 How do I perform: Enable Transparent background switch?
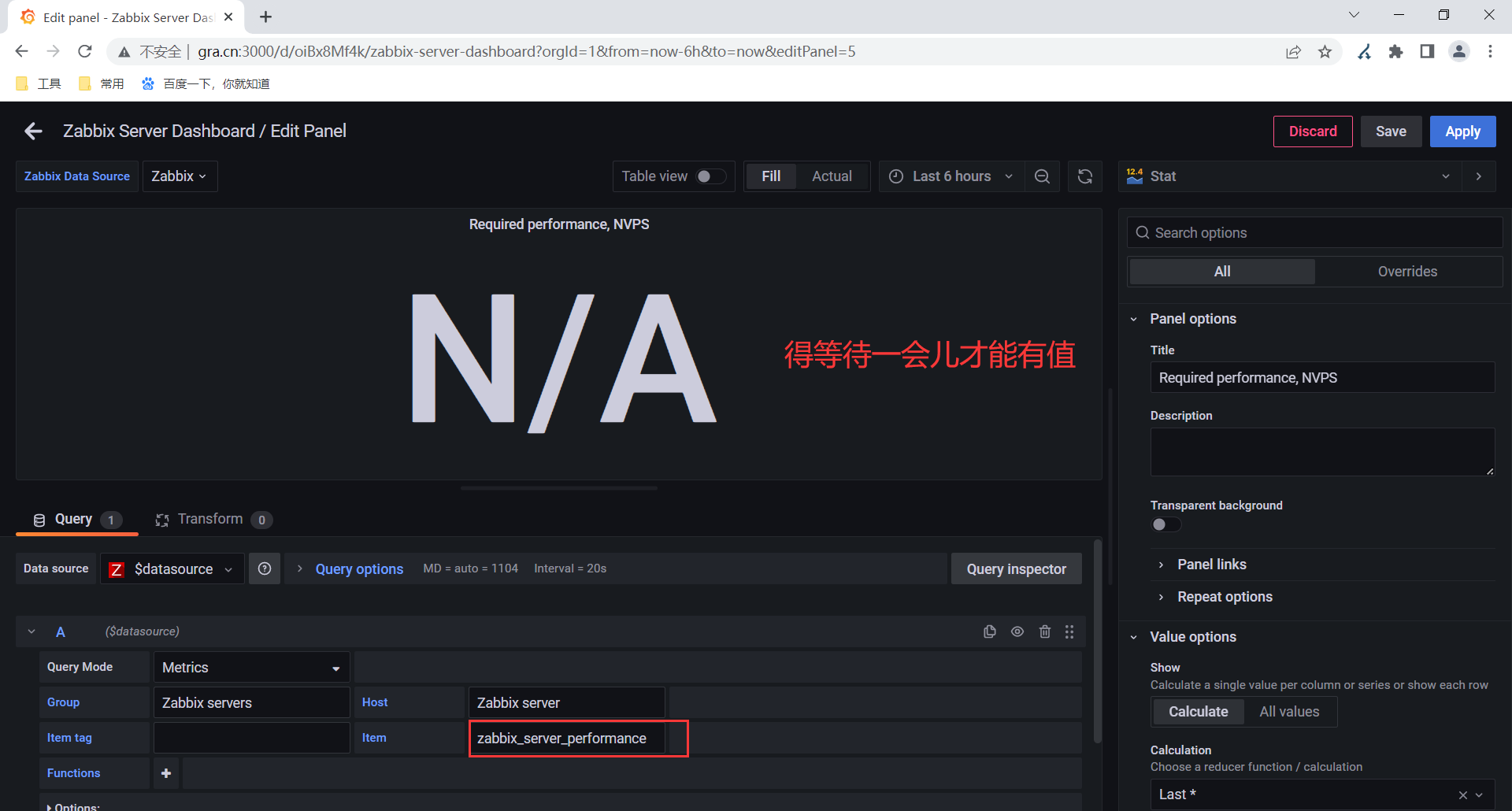click(1166, 524)
